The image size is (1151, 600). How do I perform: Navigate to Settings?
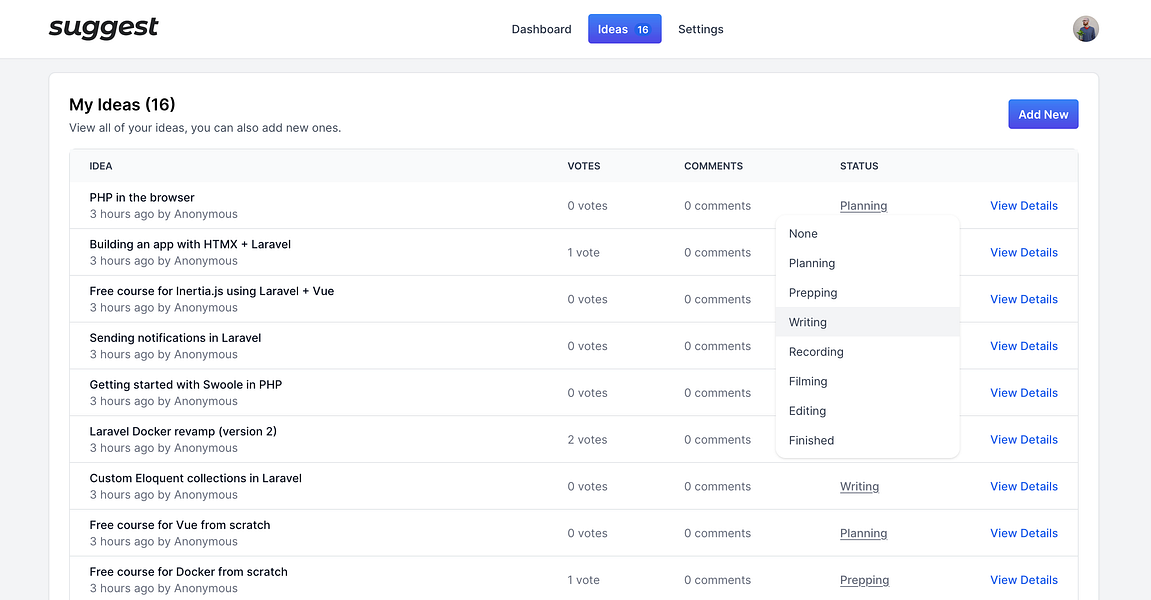pos(700,29)
